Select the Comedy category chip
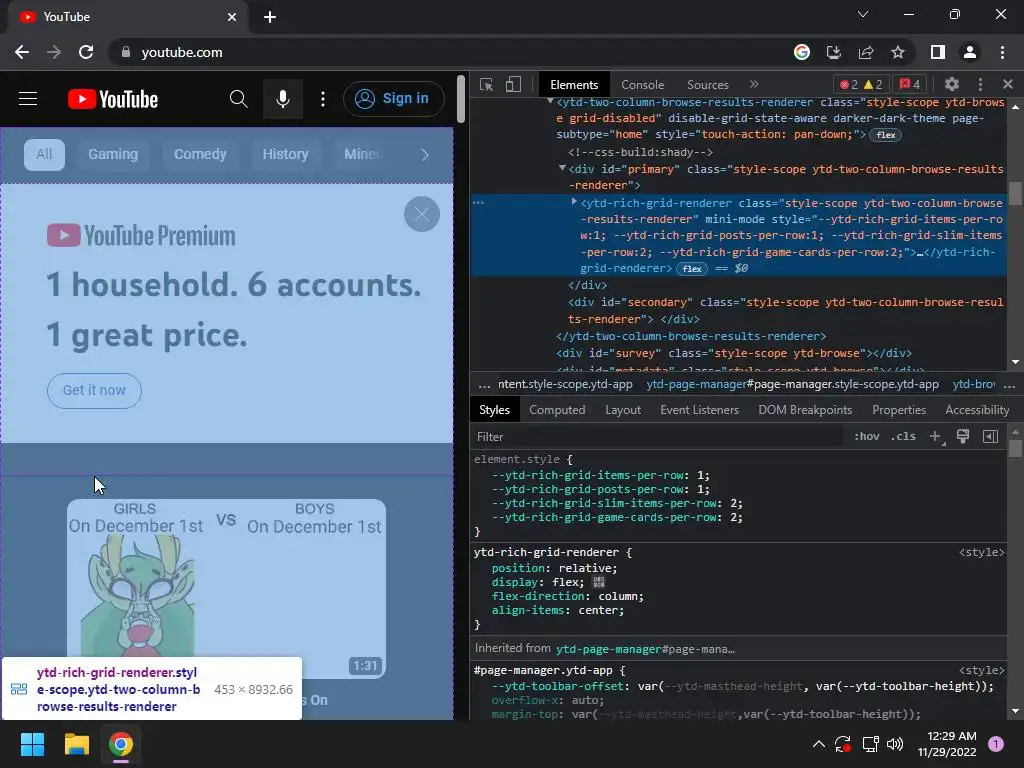The height and width of the screenshot is (768, 1024). [x=200, y=155]
